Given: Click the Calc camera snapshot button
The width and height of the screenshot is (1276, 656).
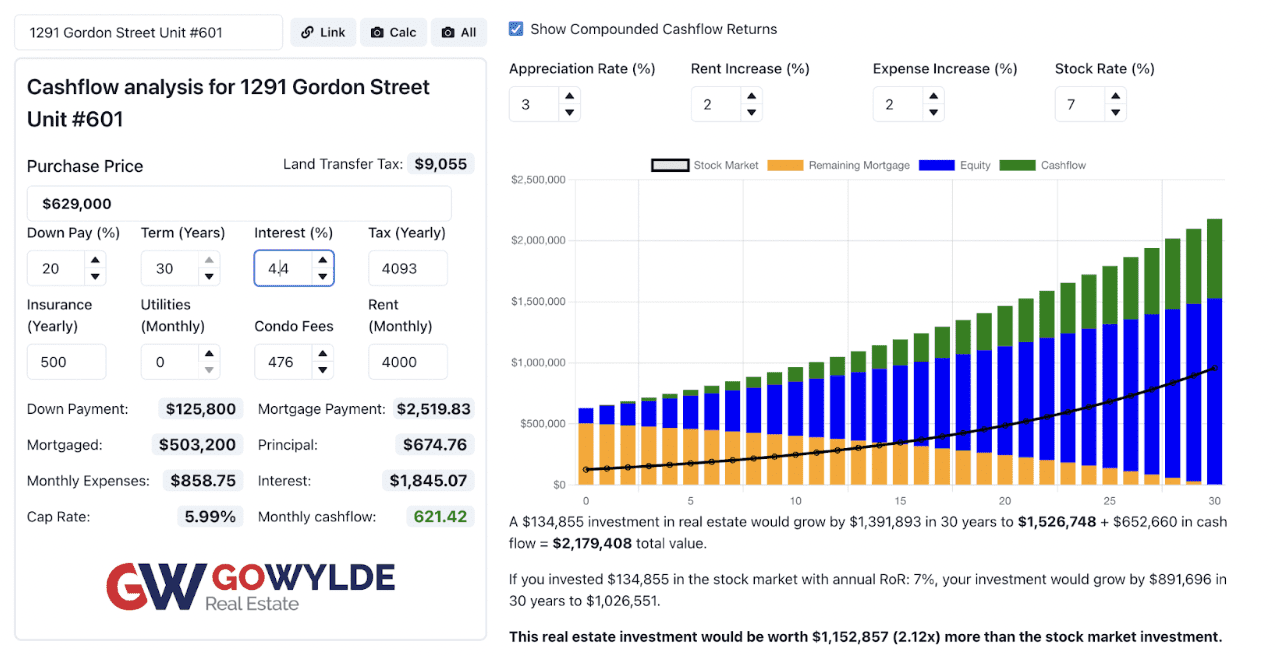Looking at the screenshot, I should [x=393, y=32].
